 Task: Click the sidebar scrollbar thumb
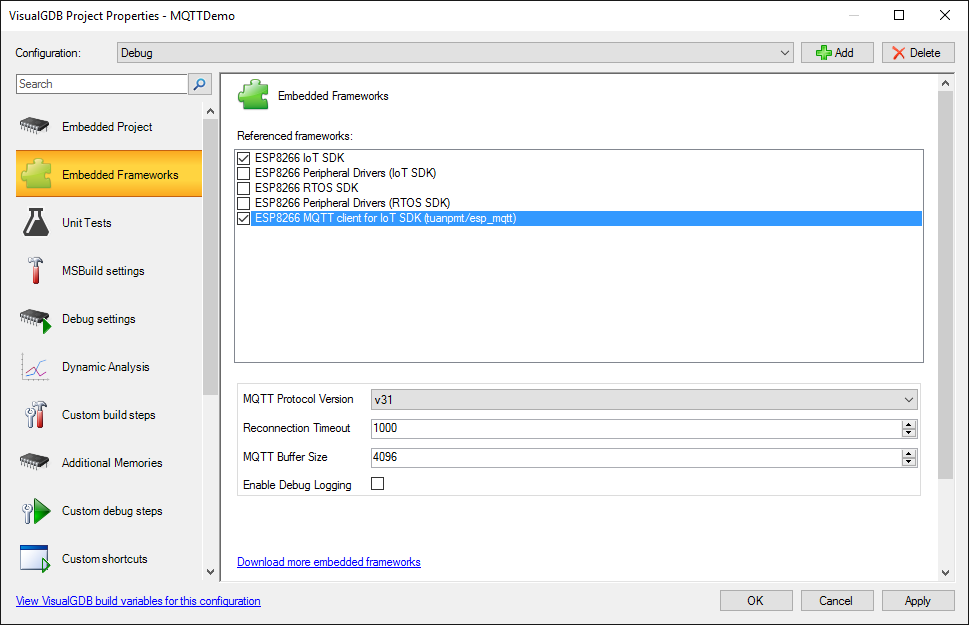tap(210, 257)
